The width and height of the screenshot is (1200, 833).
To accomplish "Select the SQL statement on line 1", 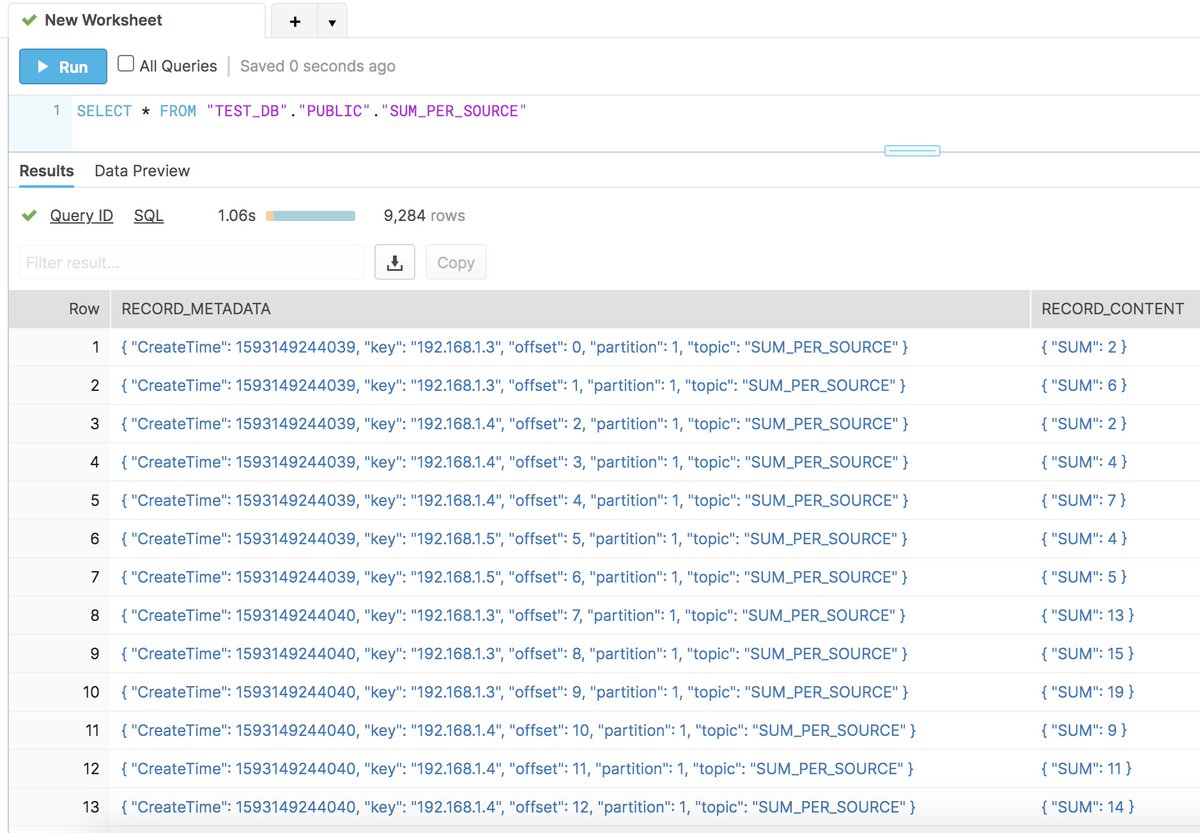I will [300, 111].
